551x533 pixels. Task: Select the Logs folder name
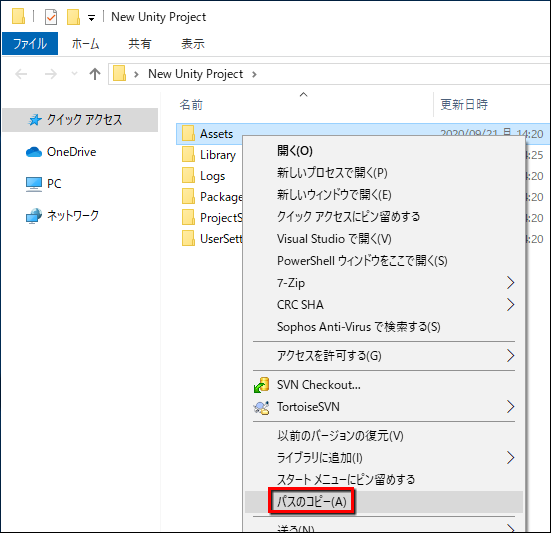(x=213, y=176)
